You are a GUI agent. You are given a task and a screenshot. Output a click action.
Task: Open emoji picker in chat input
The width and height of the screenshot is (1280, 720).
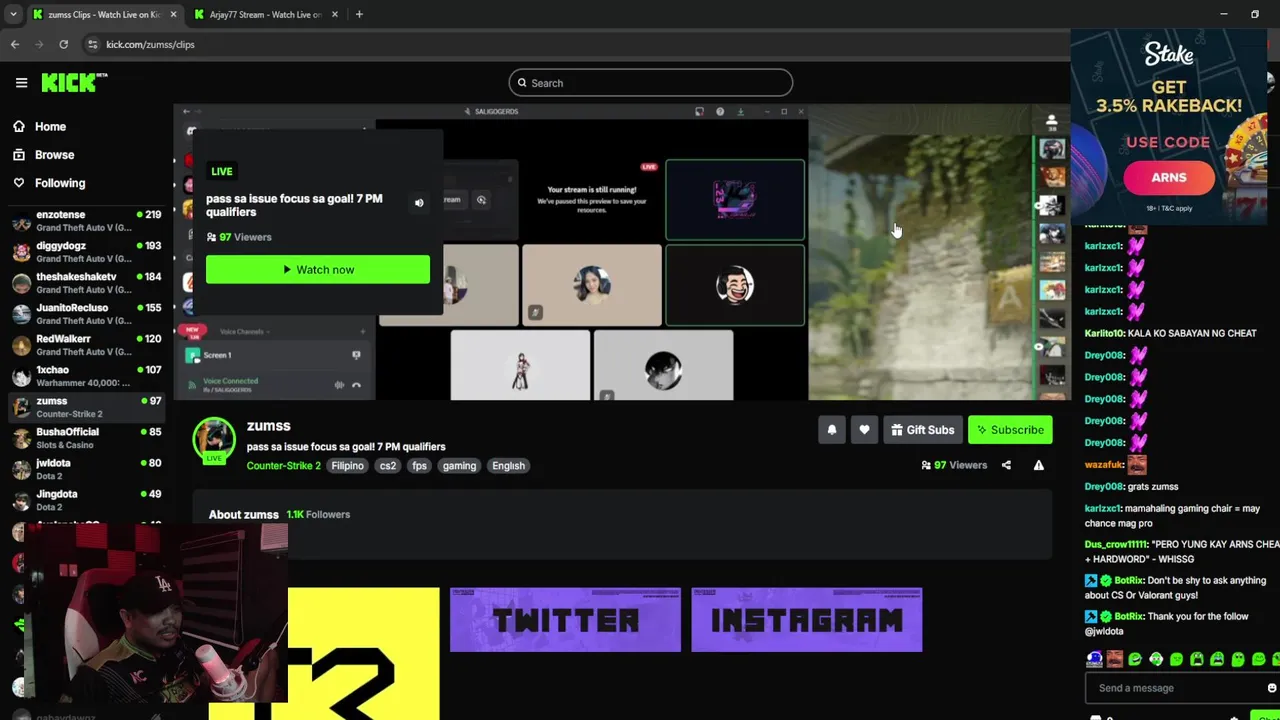tap(1271, 688)
